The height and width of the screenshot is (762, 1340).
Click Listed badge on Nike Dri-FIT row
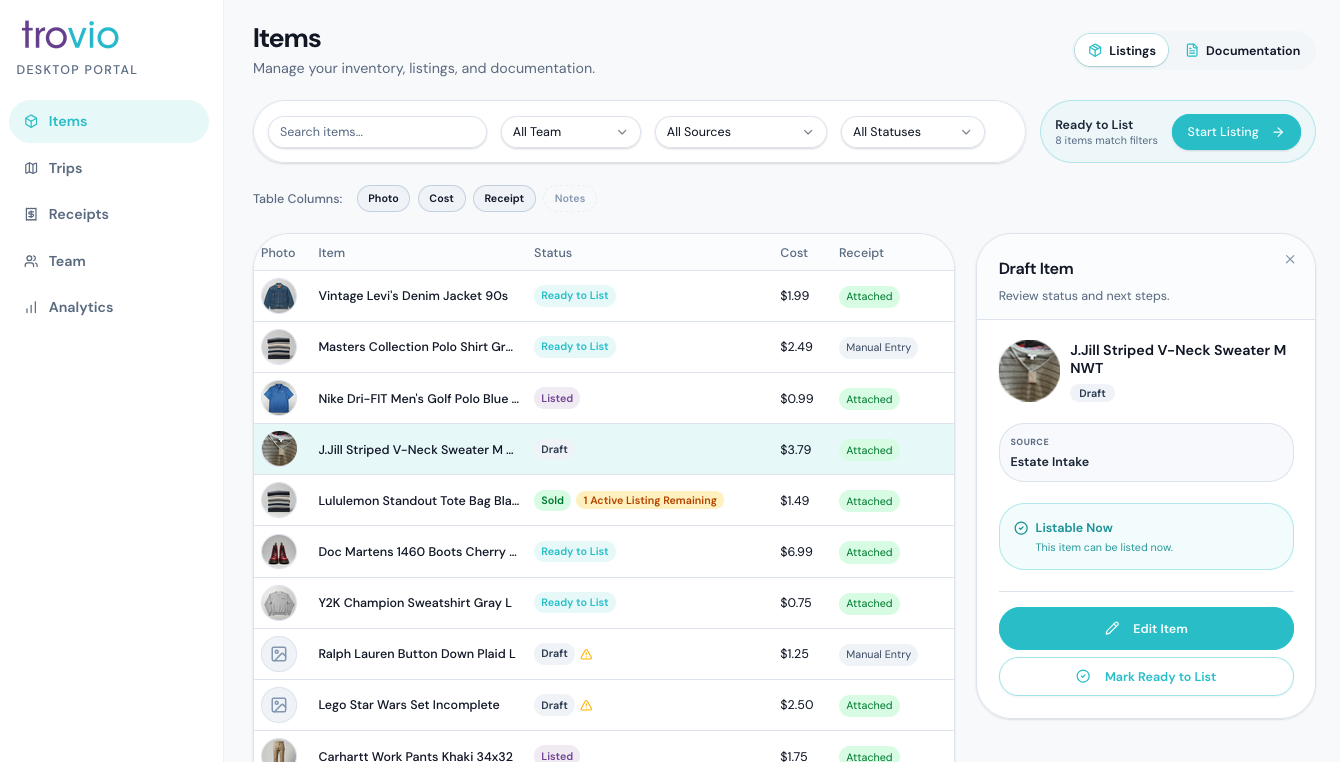[557, 398]
